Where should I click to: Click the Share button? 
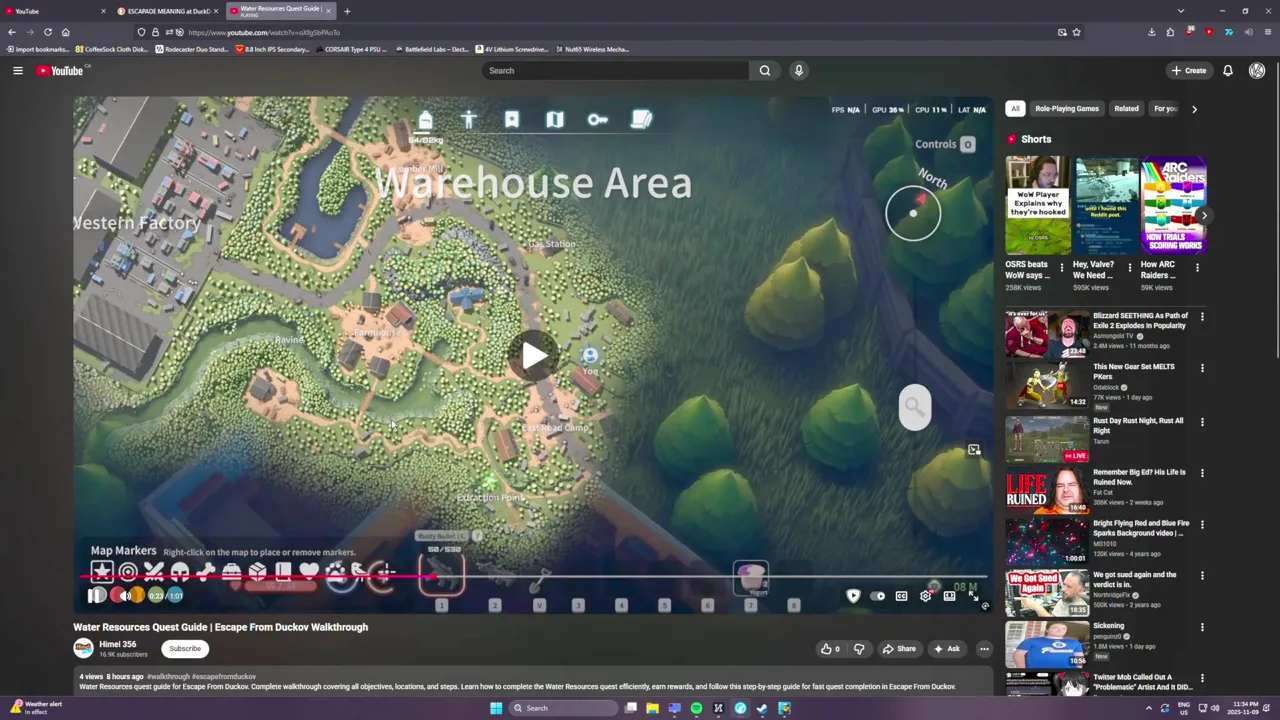(898, 648)
